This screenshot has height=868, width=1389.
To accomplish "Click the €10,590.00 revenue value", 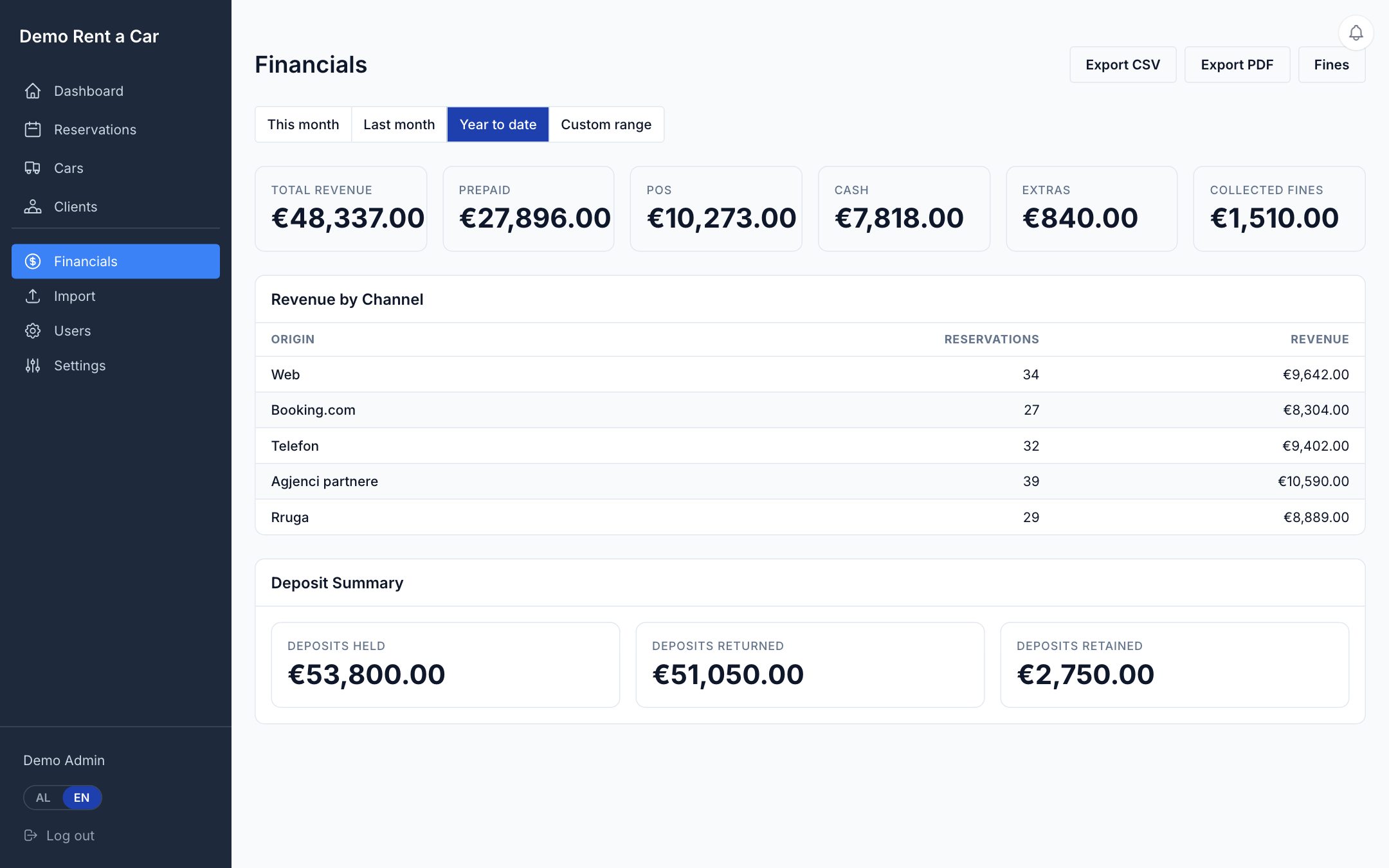I will [x=1313, y=482].
